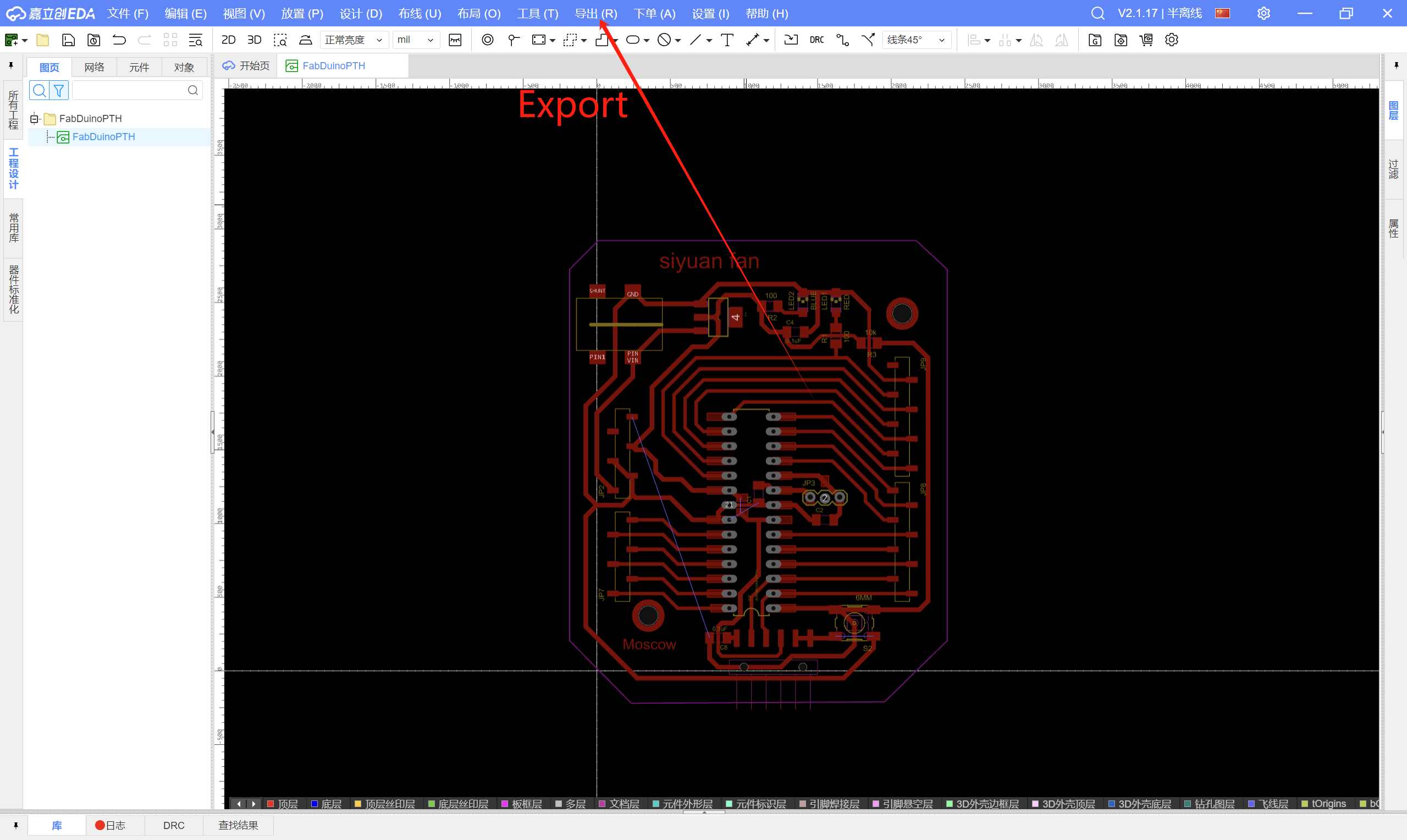Select the 底层 blue layer swatch
This screenshot has height=840, width=1407.
(x=314, y=804)
